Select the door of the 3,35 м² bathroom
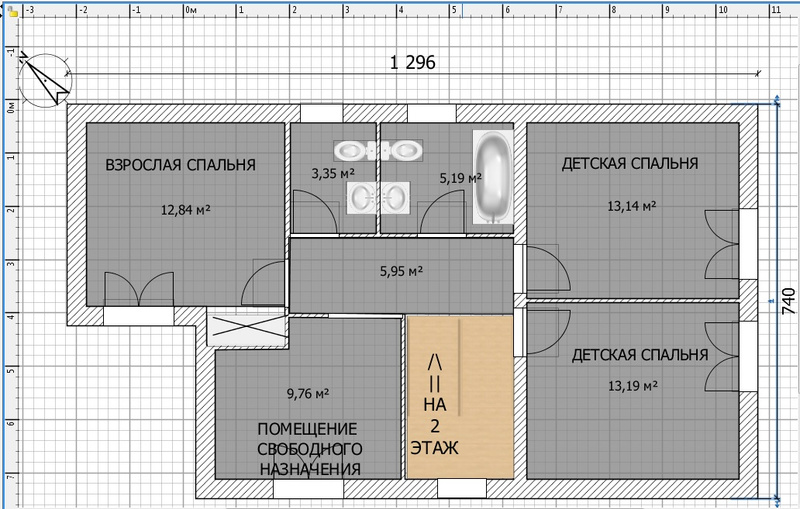 (316, 212)
